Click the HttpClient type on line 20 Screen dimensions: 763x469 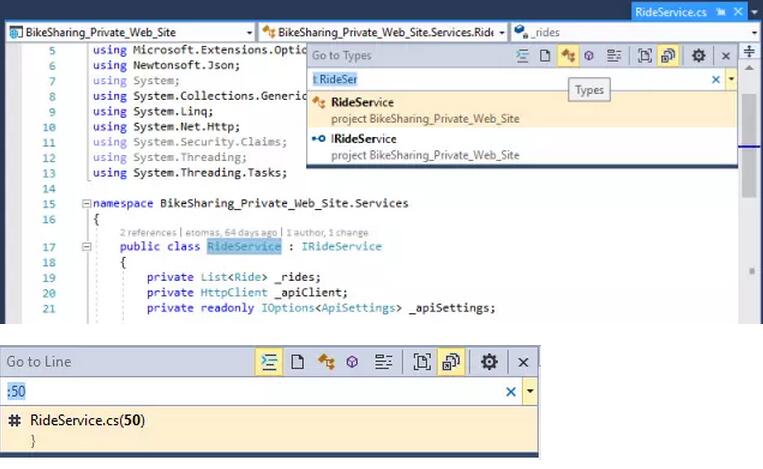pyautogui.click(x=234, y=292)
